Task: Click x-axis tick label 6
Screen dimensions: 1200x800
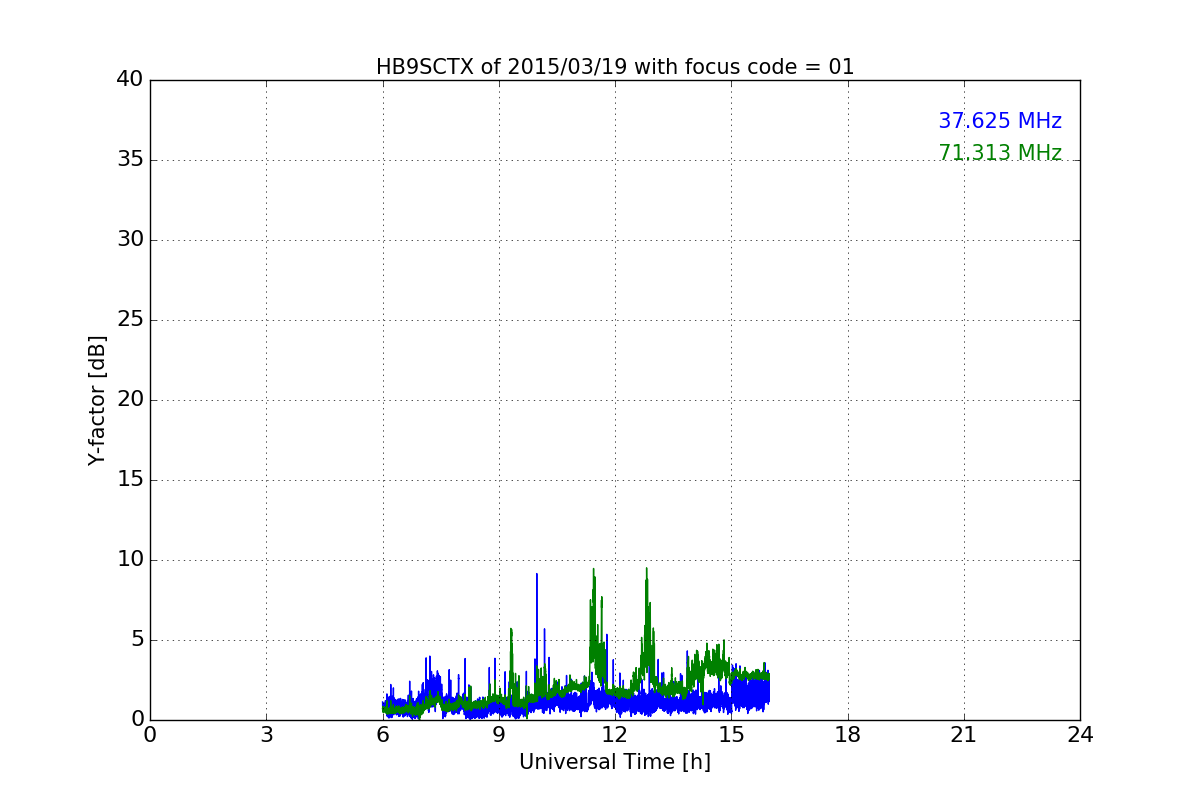Action: (x=383, y=735)
